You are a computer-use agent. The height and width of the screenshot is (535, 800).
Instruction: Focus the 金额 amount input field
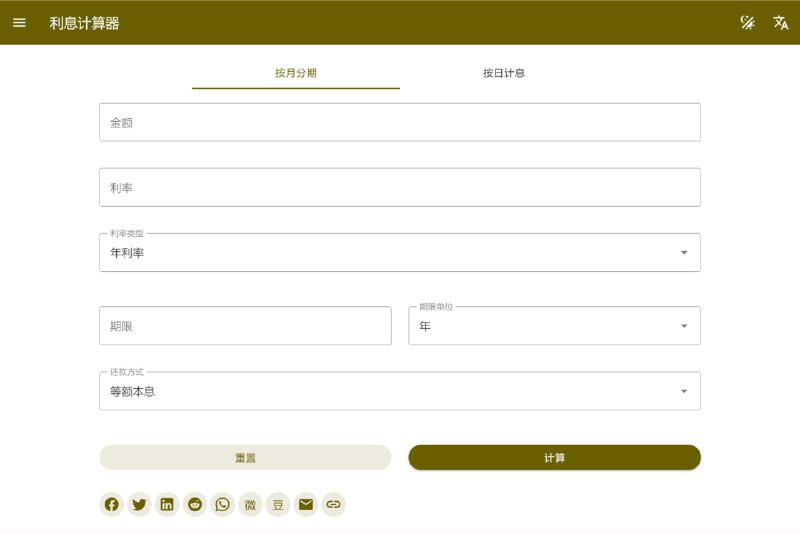pyautogui.click(x=400, y=122)
